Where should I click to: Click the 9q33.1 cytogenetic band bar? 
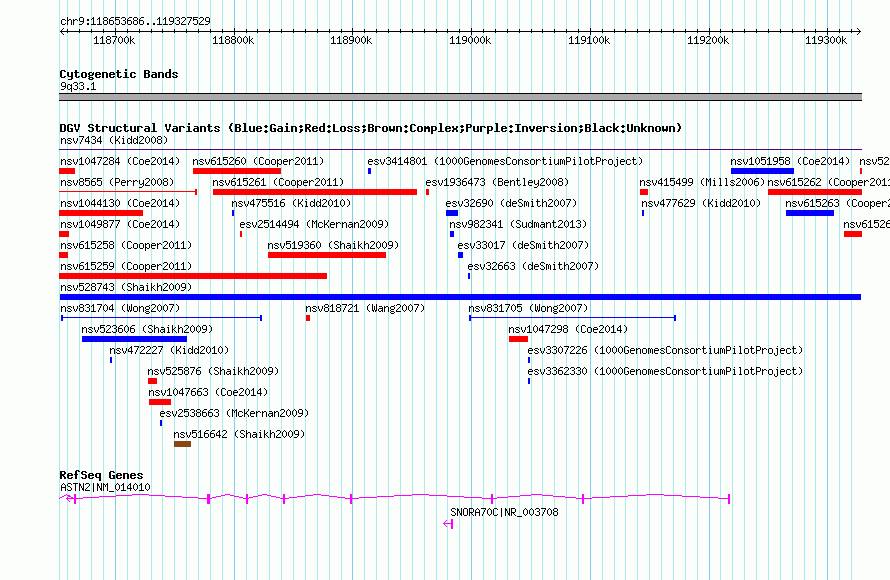(460, 97)
